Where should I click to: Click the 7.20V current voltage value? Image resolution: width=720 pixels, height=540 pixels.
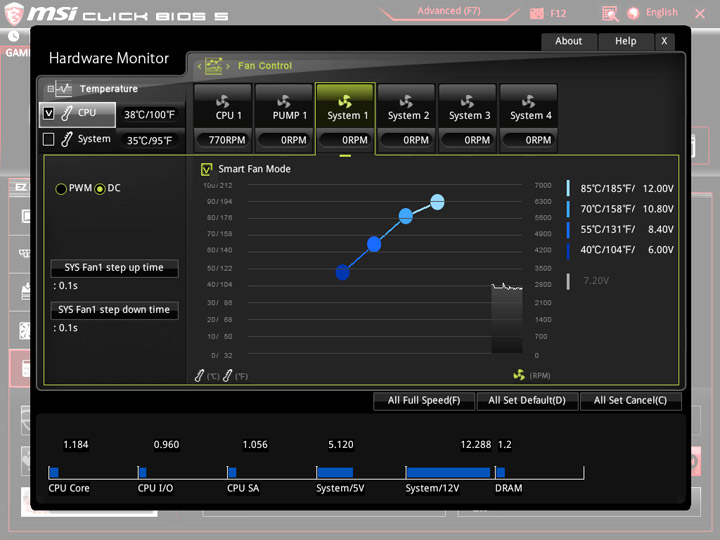pos(596,281)
